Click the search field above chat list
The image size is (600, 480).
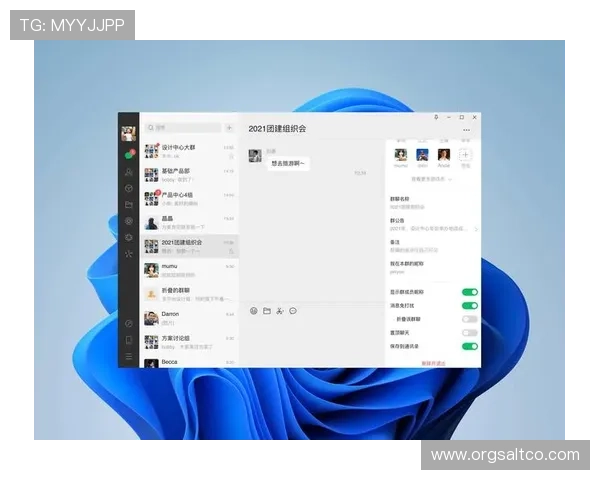tap(183, 128)
